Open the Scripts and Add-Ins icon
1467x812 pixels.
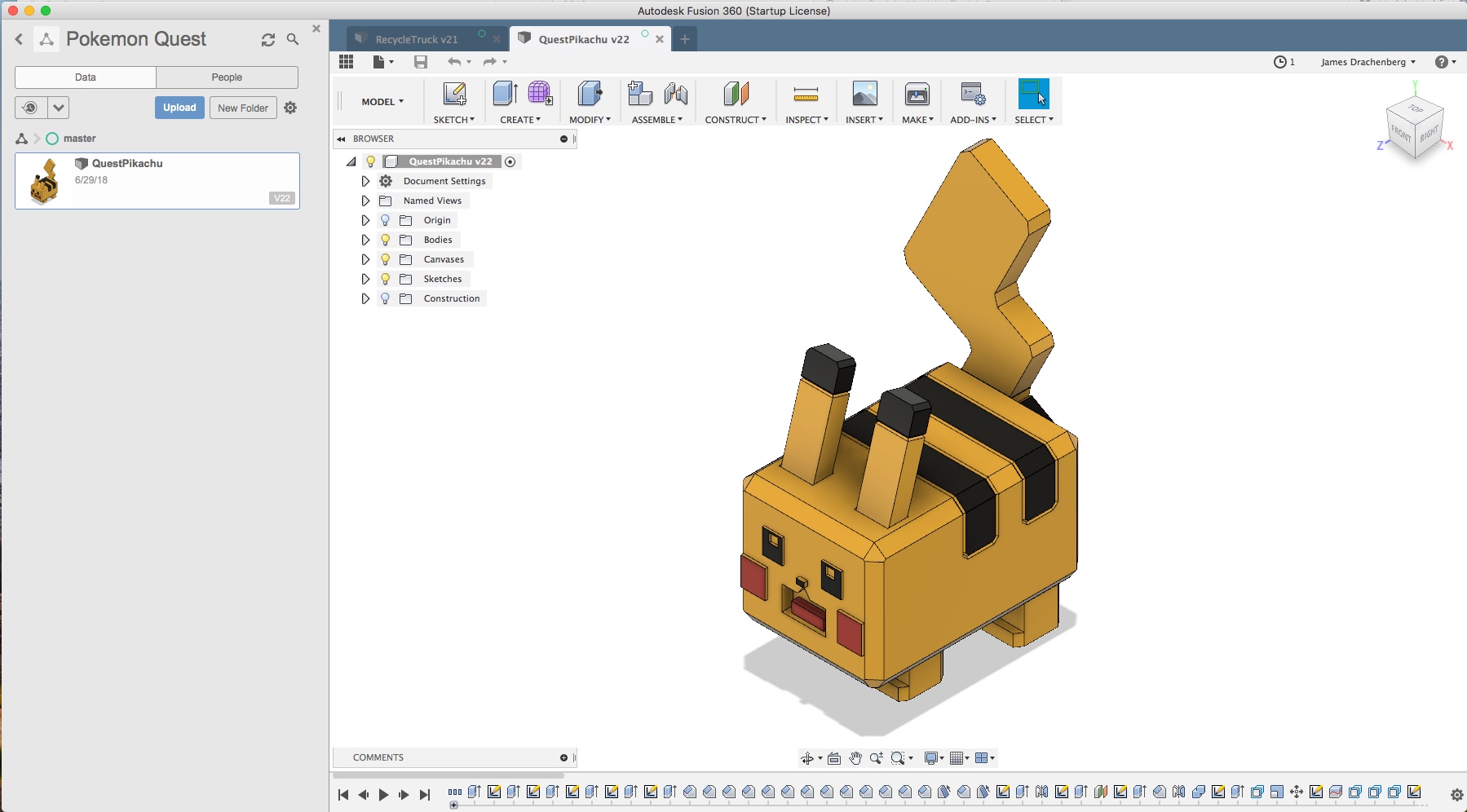pyautogui.click(x=973, y=94)
